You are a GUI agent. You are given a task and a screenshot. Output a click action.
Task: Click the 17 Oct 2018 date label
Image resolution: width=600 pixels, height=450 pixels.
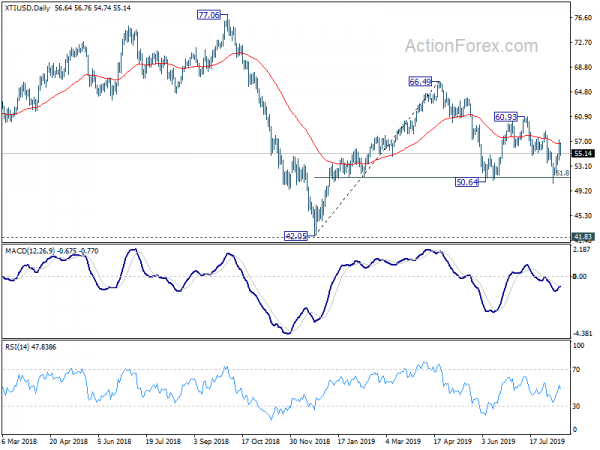261,442
